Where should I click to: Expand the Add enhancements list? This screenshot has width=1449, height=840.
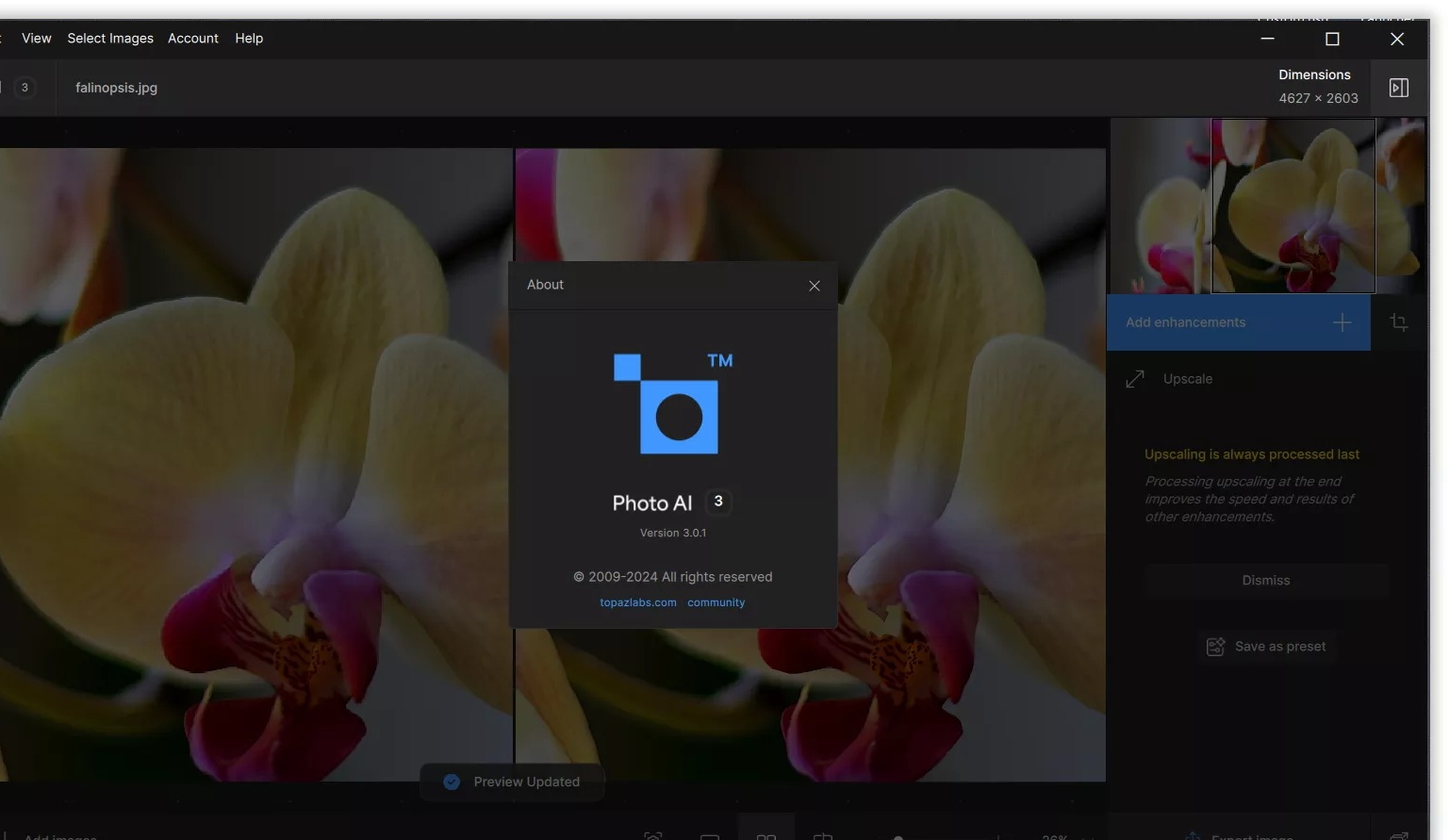[1239, 322]
